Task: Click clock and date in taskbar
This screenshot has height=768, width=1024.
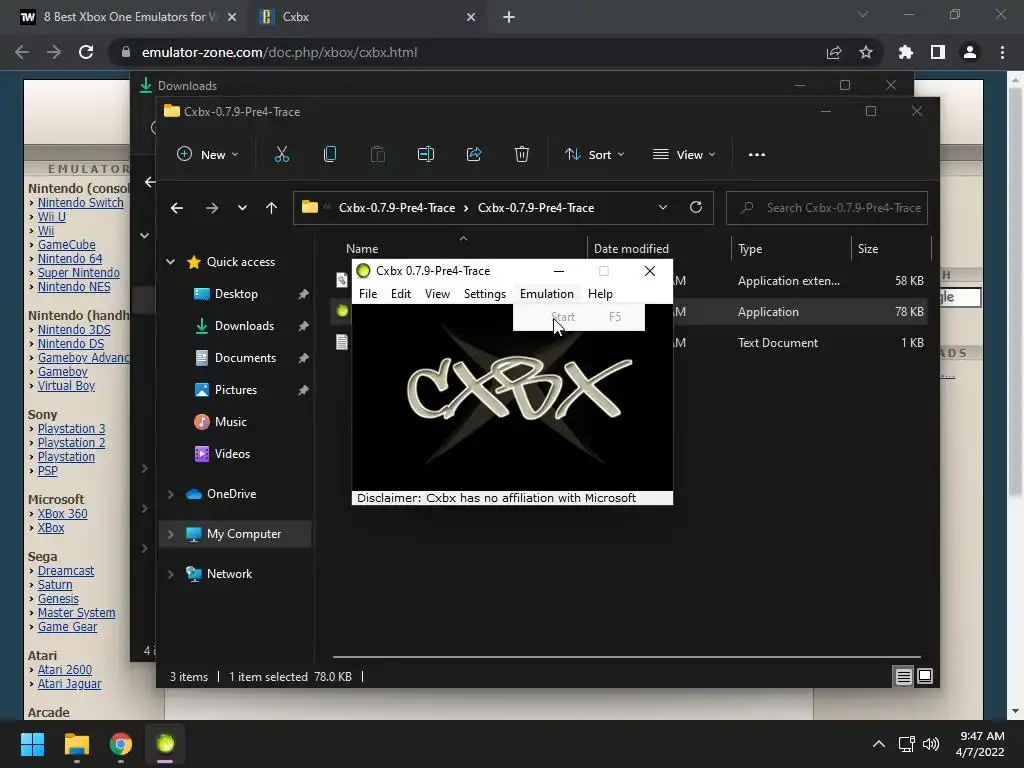Action: coord(980,744)
